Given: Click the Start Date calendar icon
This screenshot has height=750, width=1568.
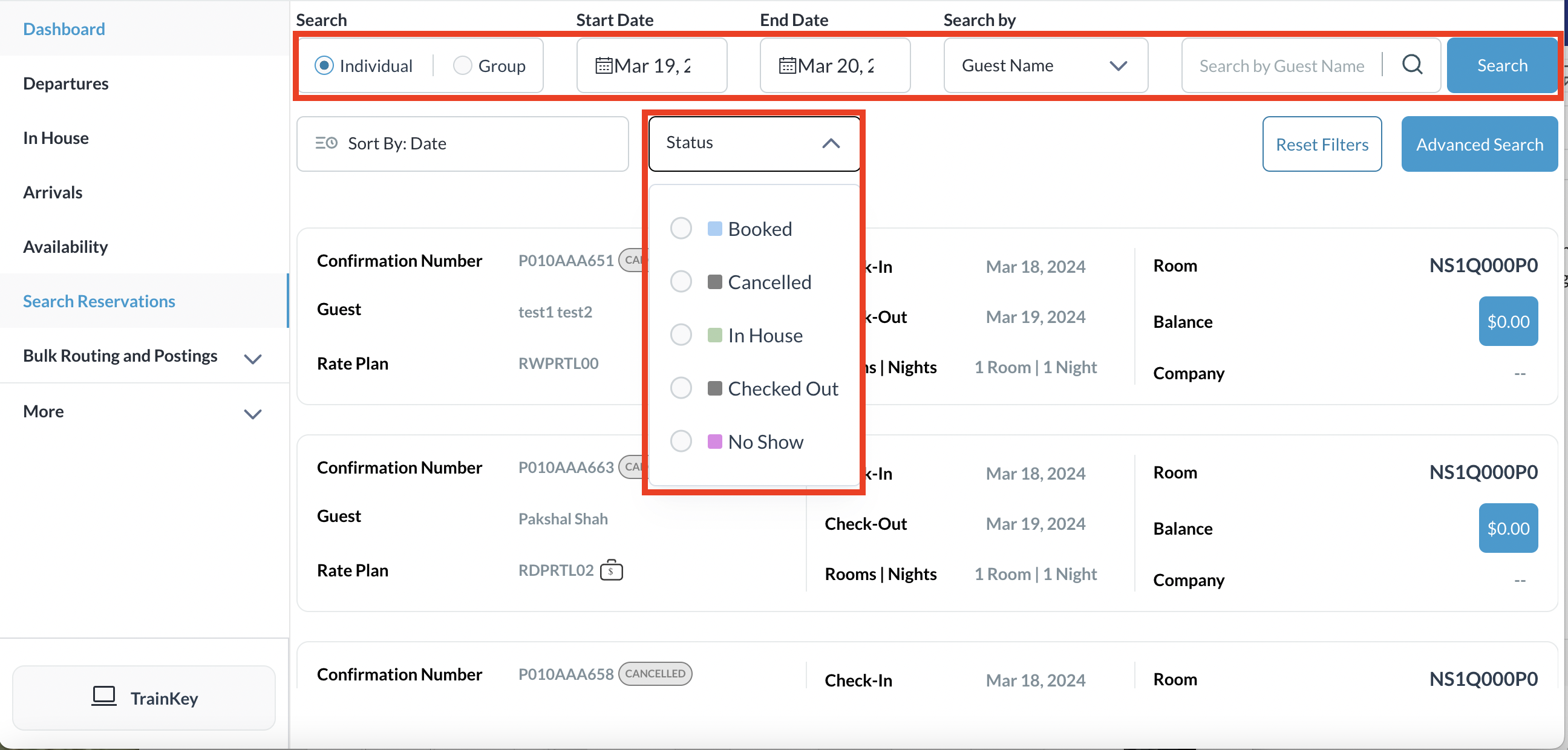Looking at the screenshot, I should [x=603, y=65].
